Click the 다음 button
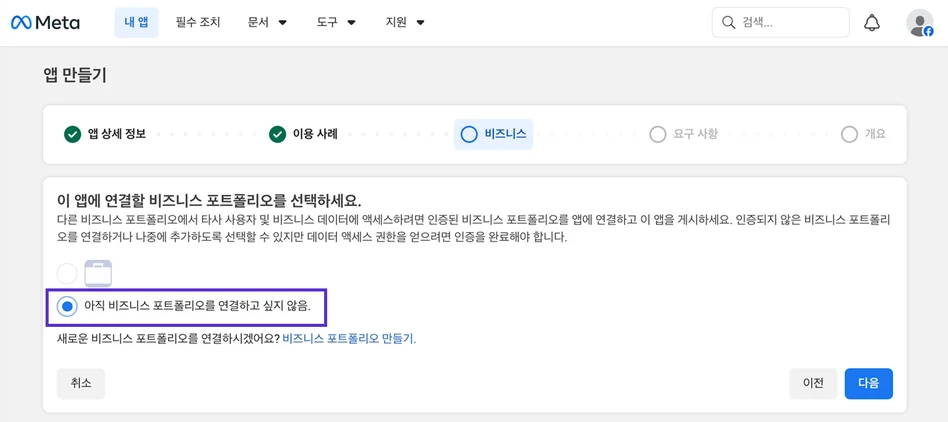Viewport: 948px width, 422px height. click(x=869, y=383)
